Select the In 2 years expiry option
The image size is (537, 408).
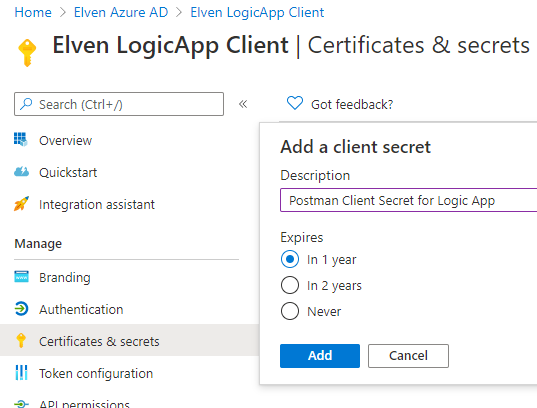(290, 285)
